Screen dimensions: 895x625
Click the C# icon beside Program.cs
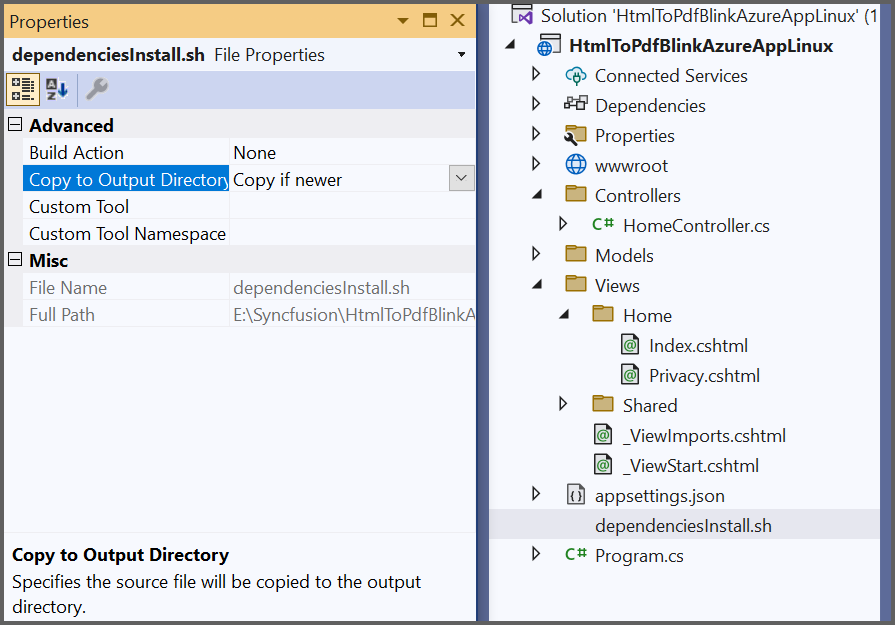tap(575, 555)
